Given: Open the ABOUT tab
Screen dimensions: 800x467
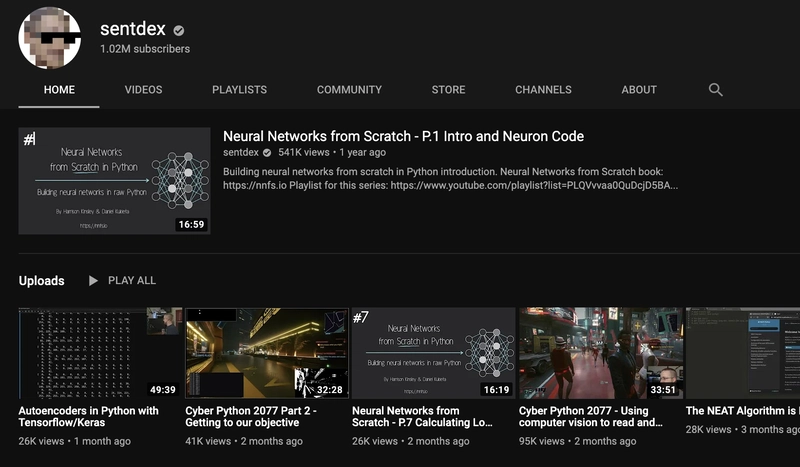Looking at the screenshot, I should click(639, 90).
